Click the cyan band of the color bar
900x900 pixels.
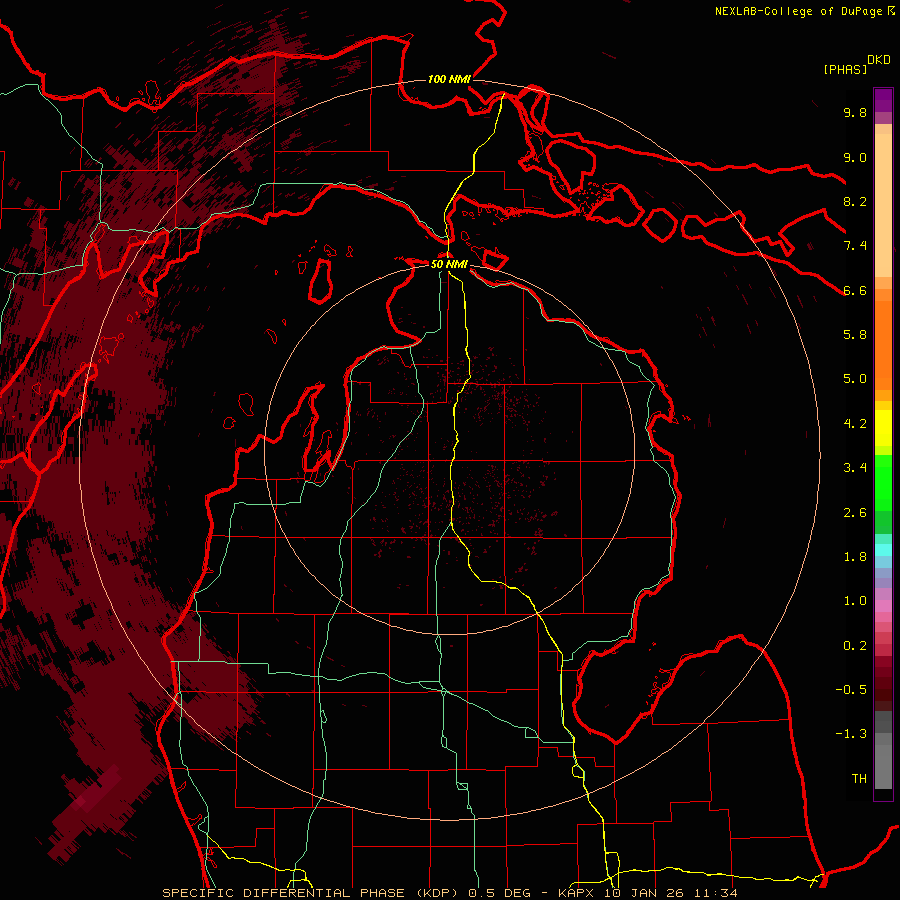pos(883,550)
